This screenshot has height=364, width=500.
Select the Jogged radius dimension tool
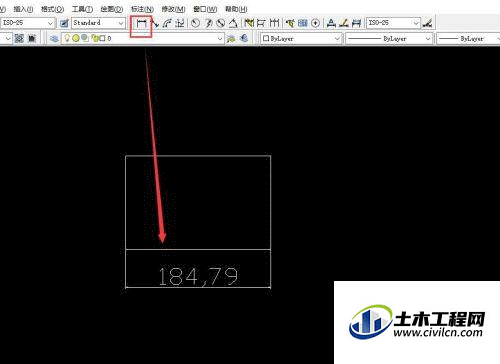tap(209, 23)
